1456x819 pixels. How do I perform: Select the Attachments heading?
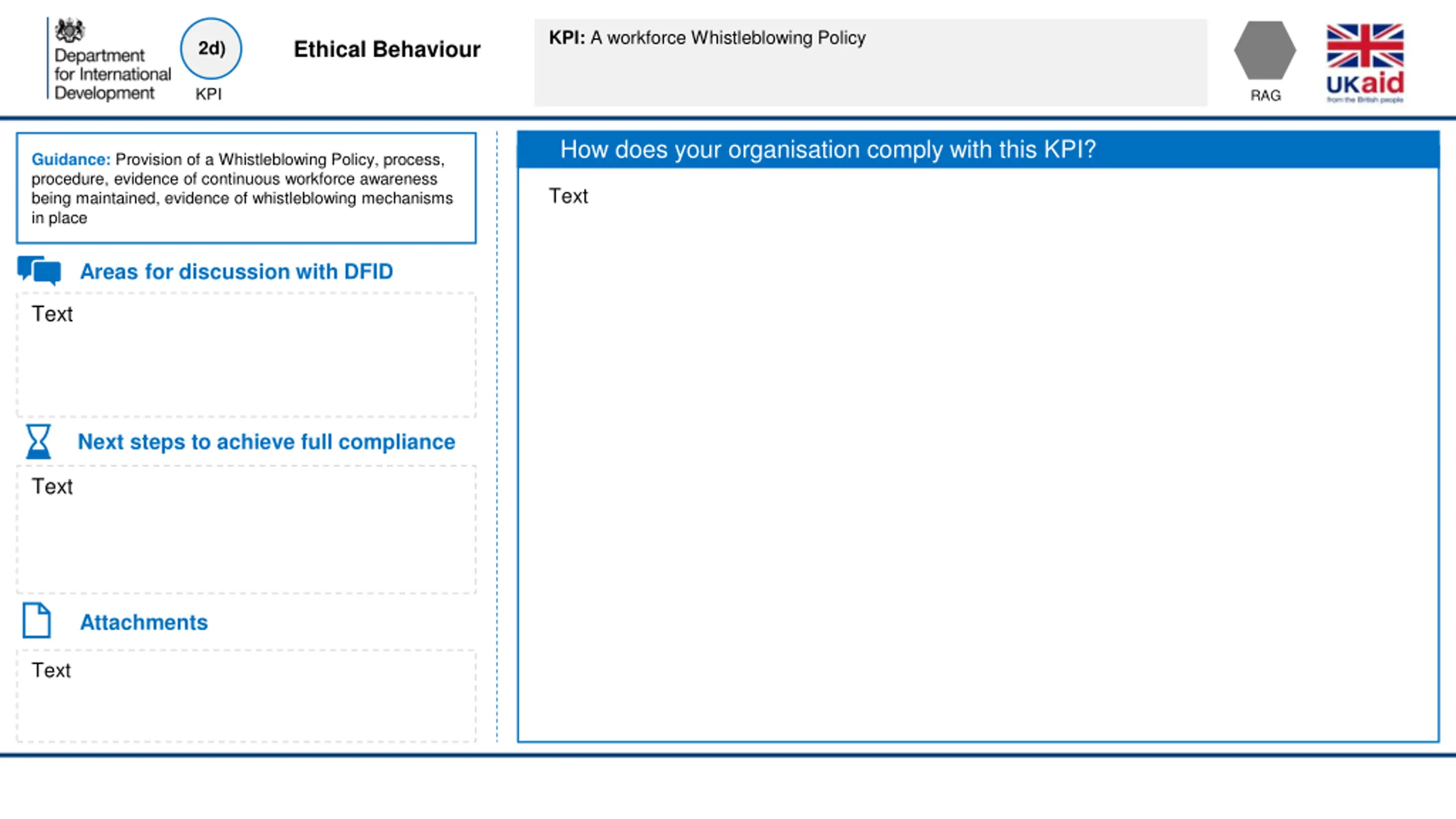144,622
